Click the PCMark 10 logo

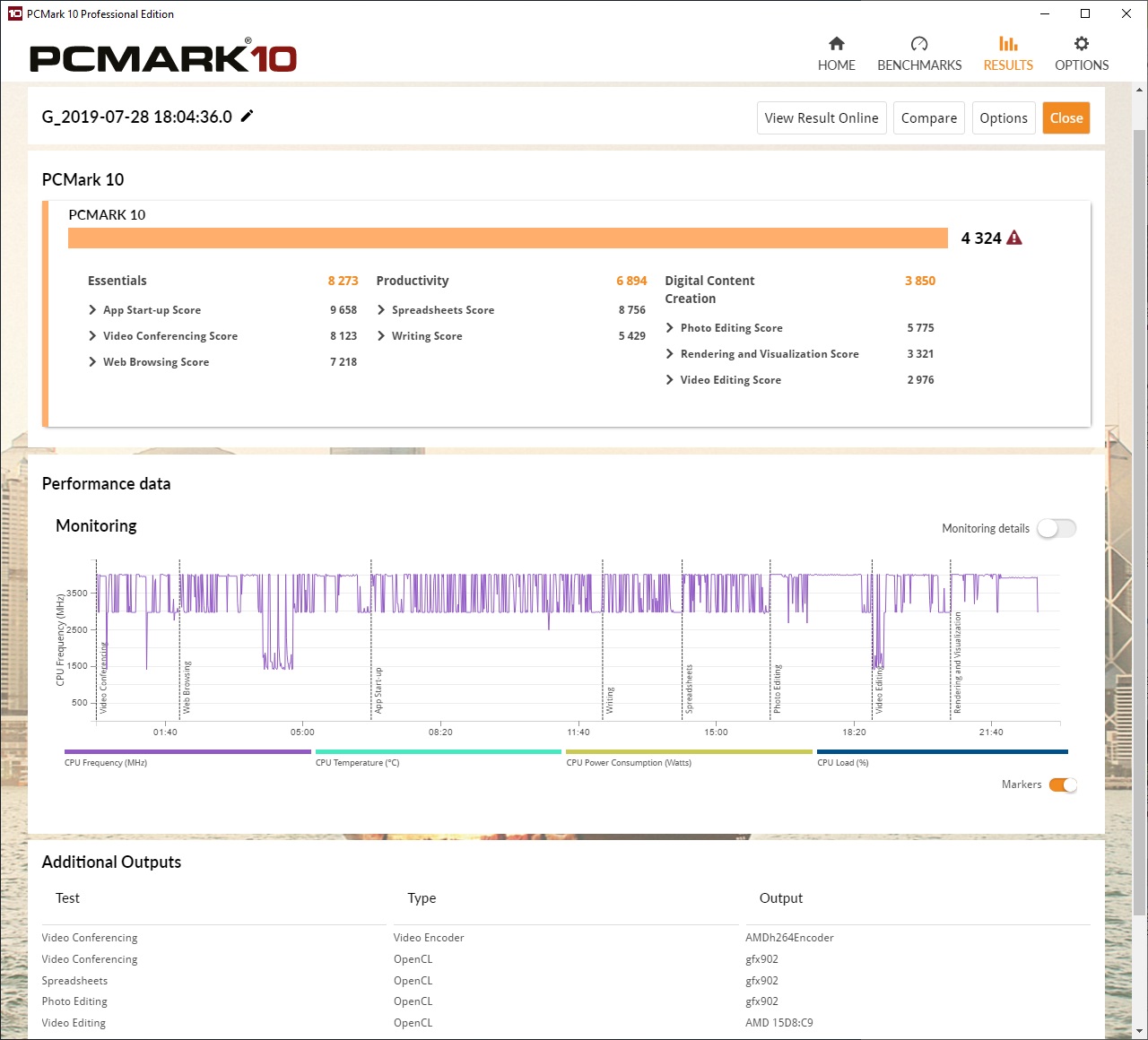coord(163,58)
